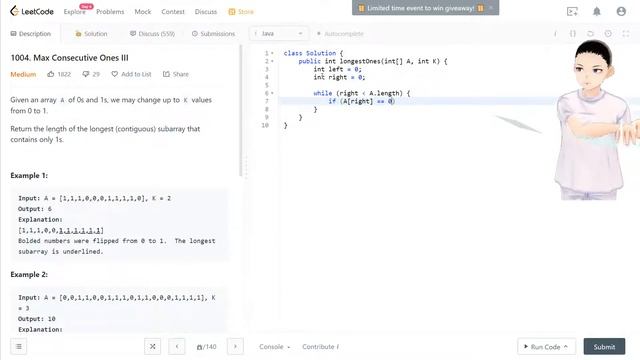
Task: Open the Discuss (559) tab
Action: tap(152, 33)
